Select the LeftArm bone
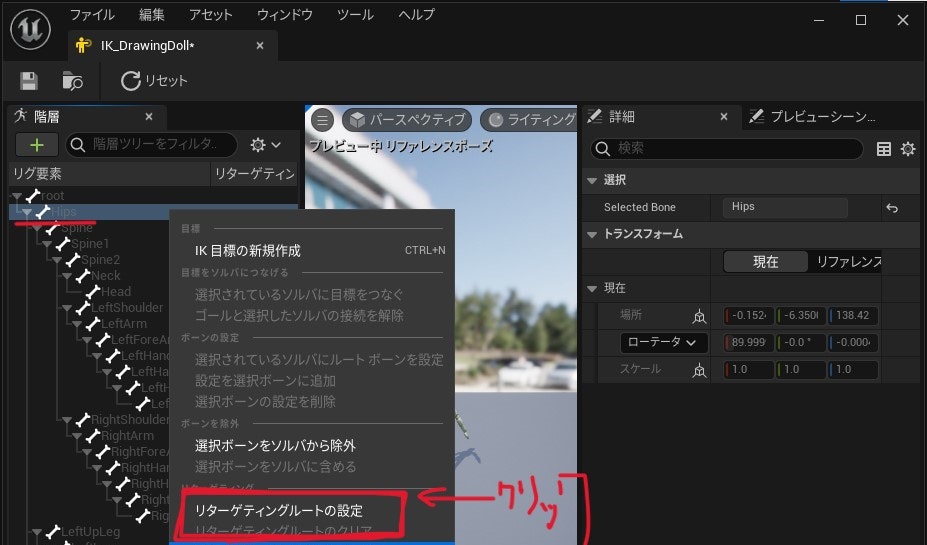Viewport: 927px width, 545px height. pos(124,323)
